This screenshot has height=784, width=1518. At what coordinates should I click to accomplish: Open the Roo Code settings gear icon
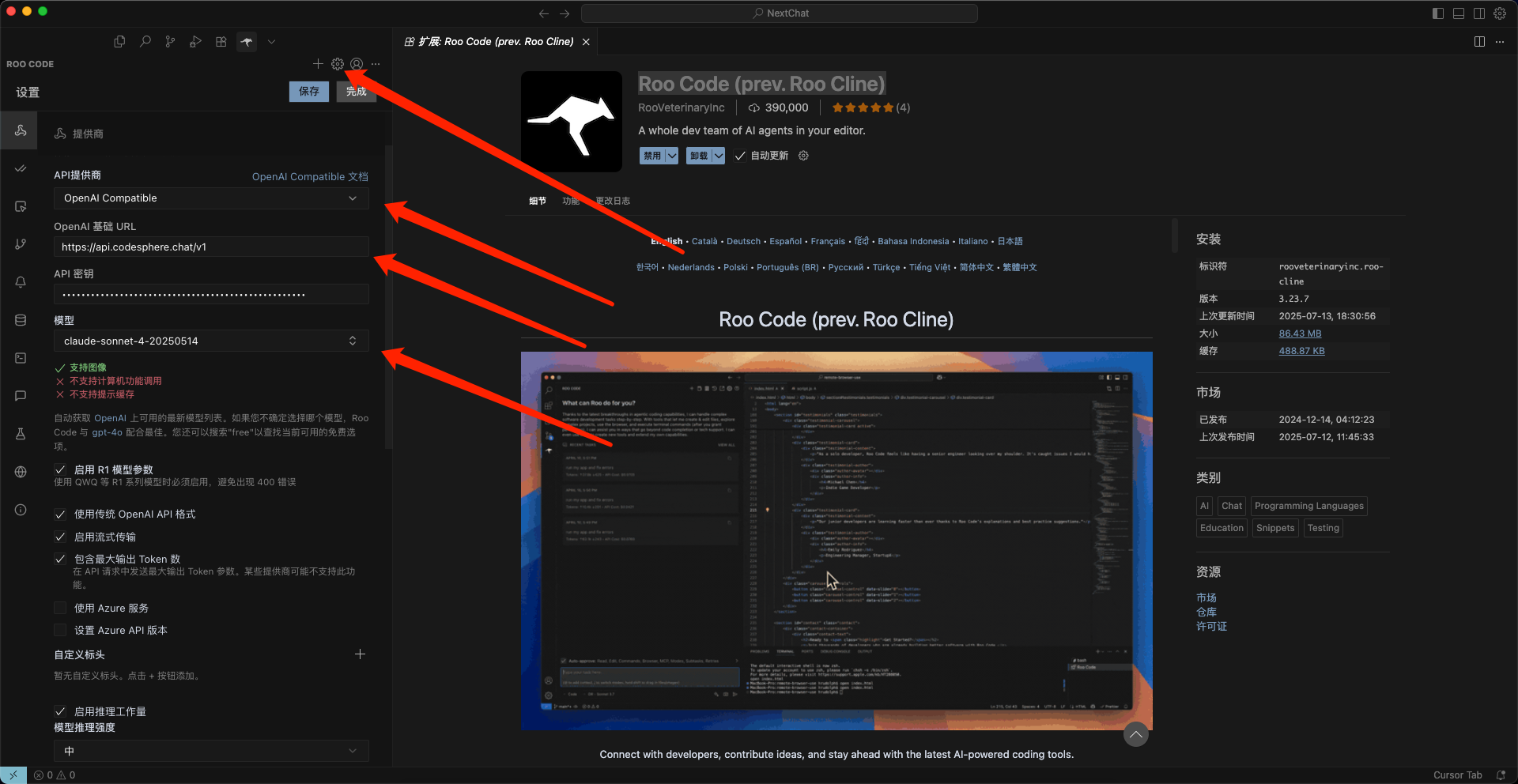click(338, 64)
